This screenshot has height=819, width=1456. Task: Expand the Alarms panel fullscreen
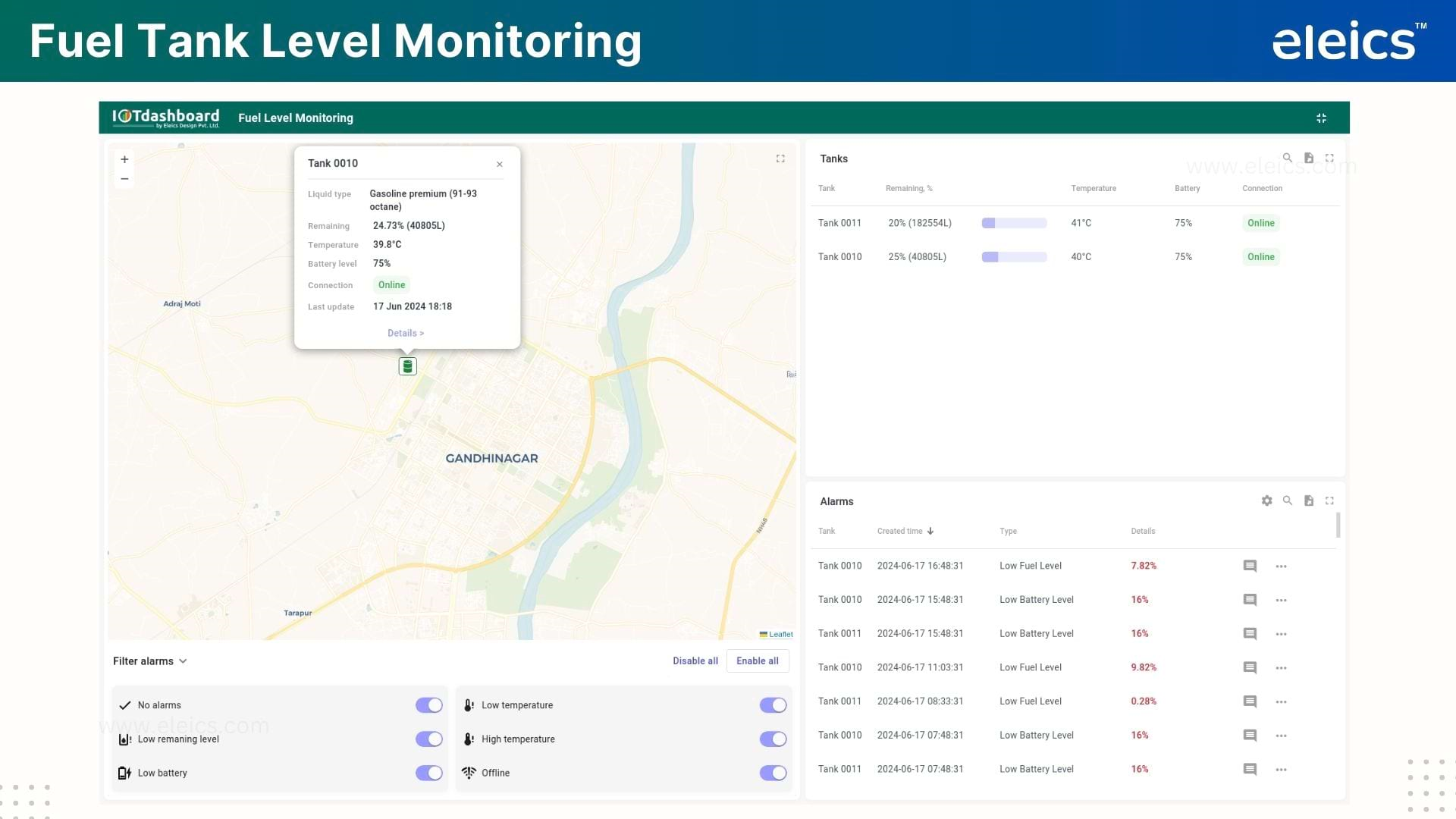point(1329,500)
